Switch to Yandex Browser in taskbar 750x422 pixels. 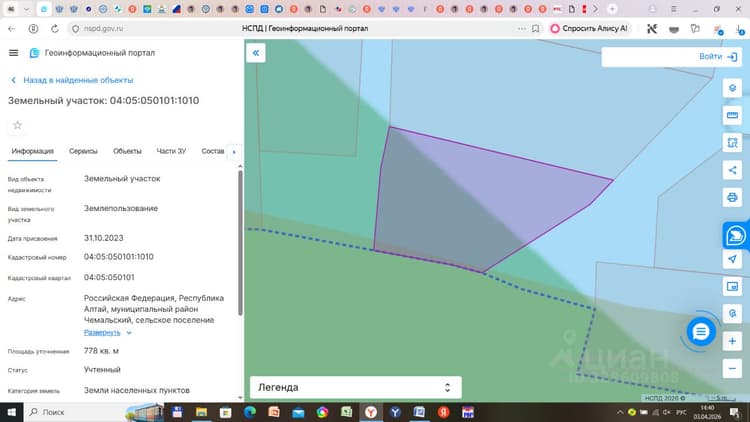pos(371,412)
